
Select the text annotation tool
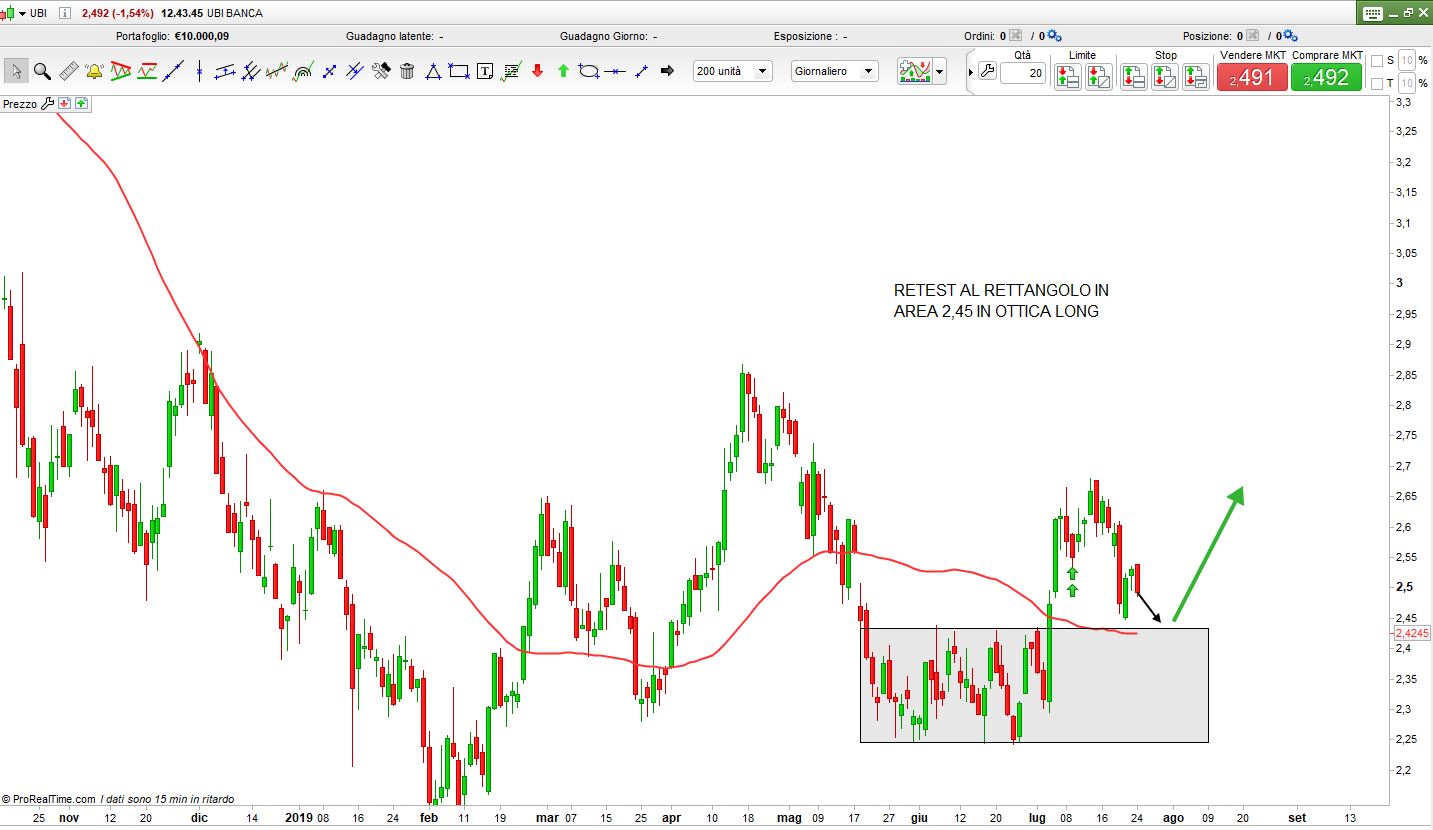(x=485, y=71)
